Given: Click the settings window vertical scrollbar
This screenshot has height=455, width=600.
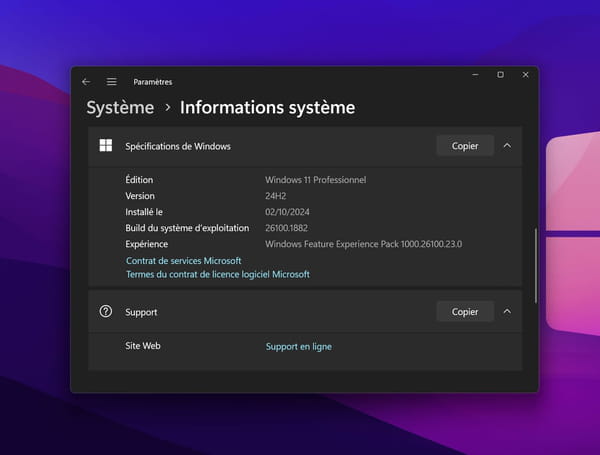Looking at the screenshot, I should (536, 266).
